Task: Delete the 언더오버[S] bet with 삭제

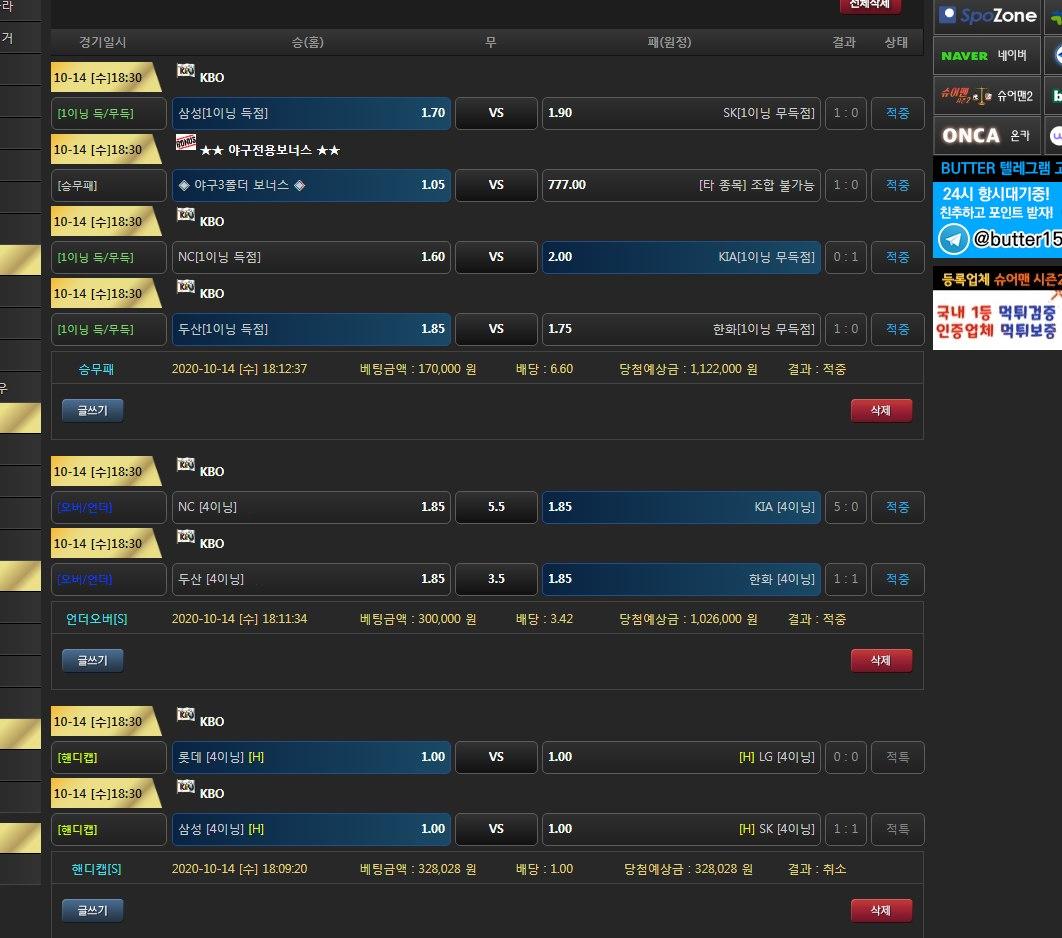Action: pyautogui.click(x=881, y=660)
